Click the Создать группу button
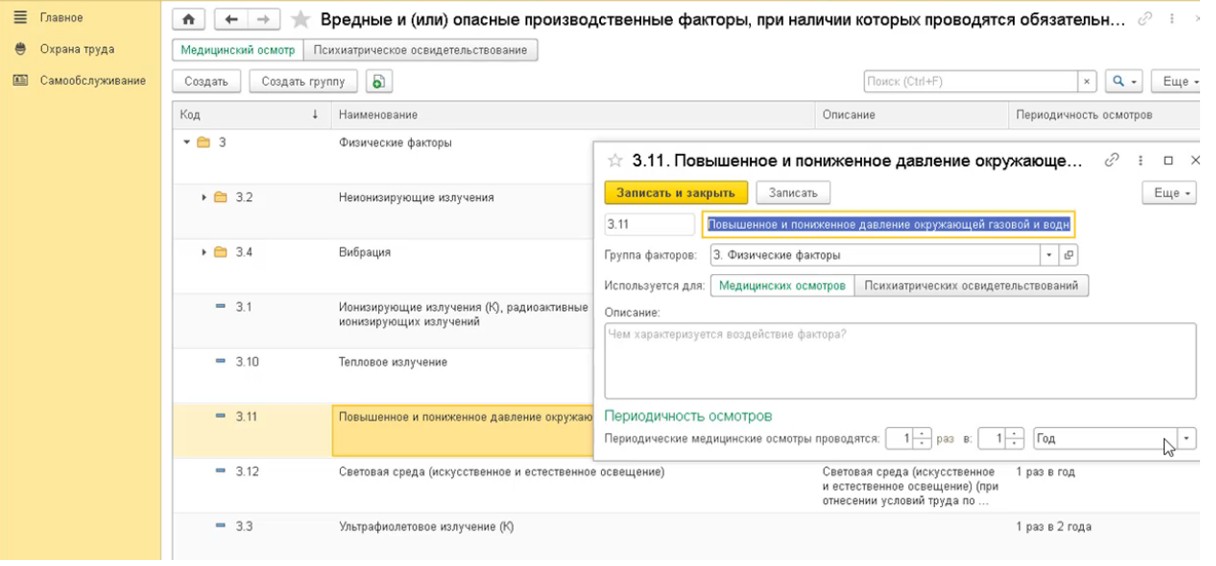Image resolution: width=1216 pixels, height=566 pixels. [x=303, y=82]
